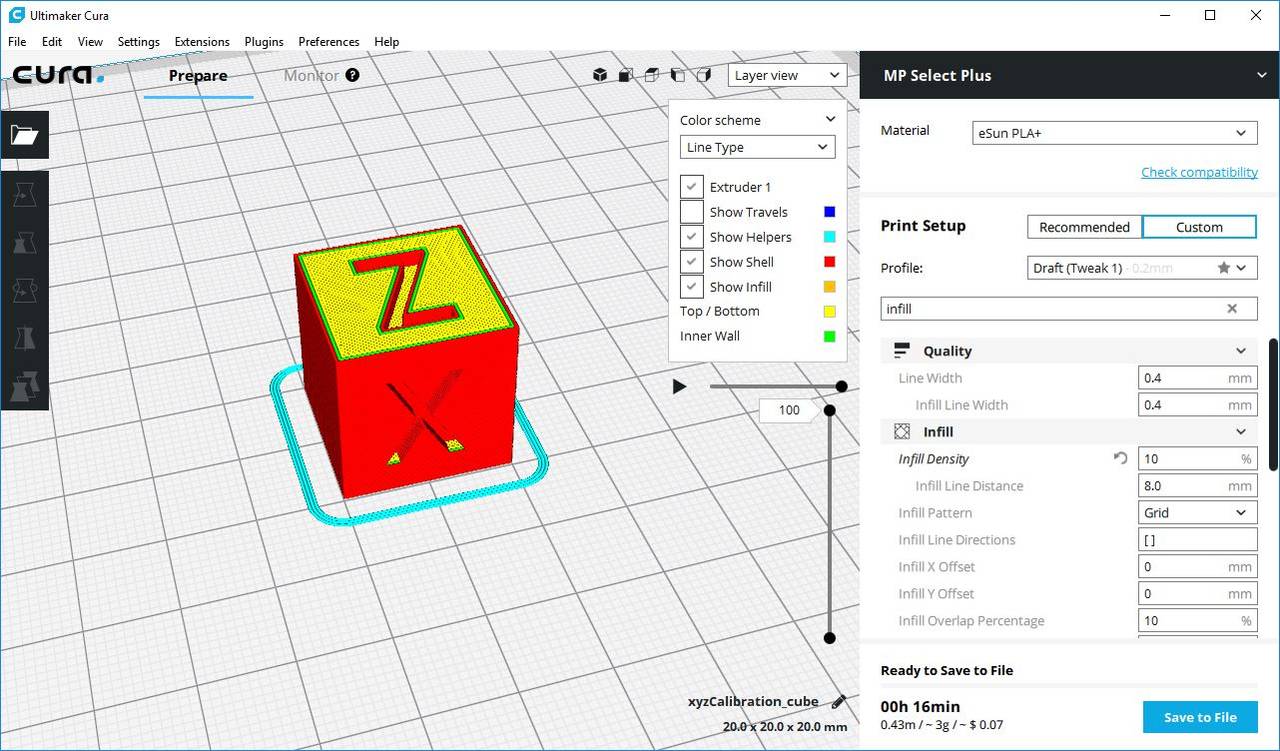Viewport: 1280px width, 751px height.
Task: Click Save to File button
Action: pyautogui.click(x=1200, y=717)
